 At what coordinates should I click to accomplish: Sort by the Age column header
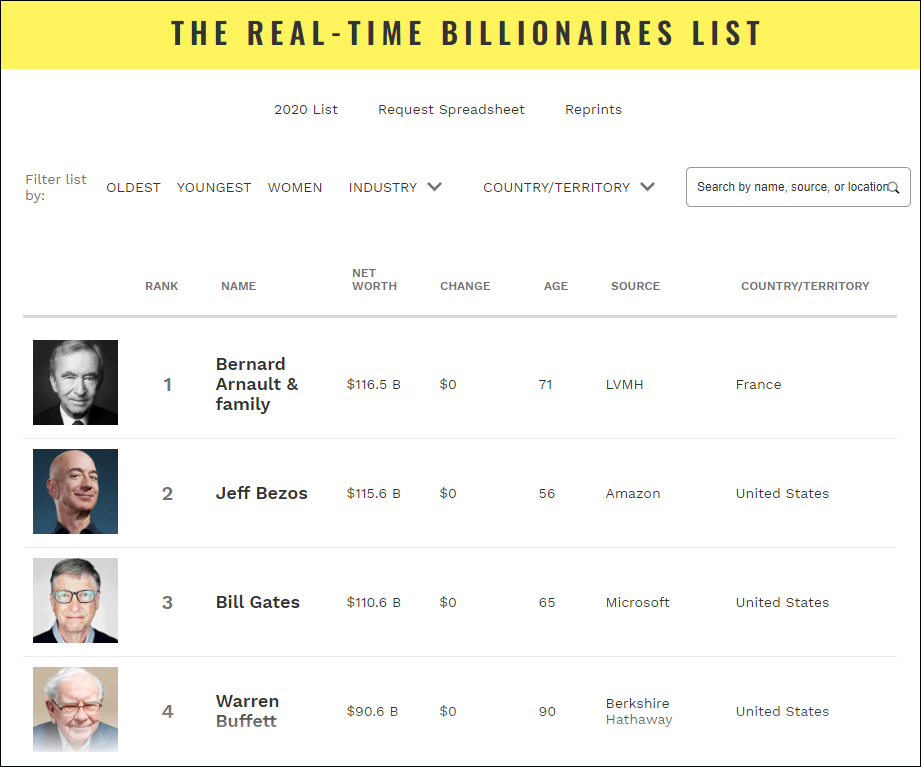(556, 286)
